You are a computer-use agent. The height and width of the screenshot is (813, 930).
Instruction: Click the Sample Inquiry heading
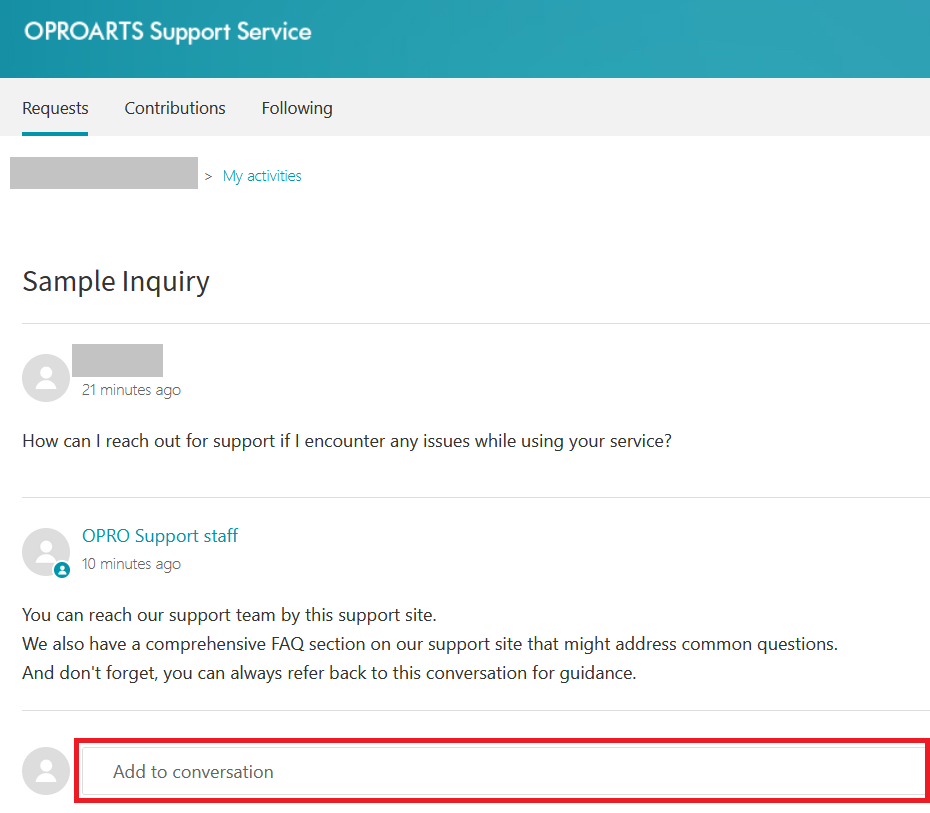coord(116,281)
